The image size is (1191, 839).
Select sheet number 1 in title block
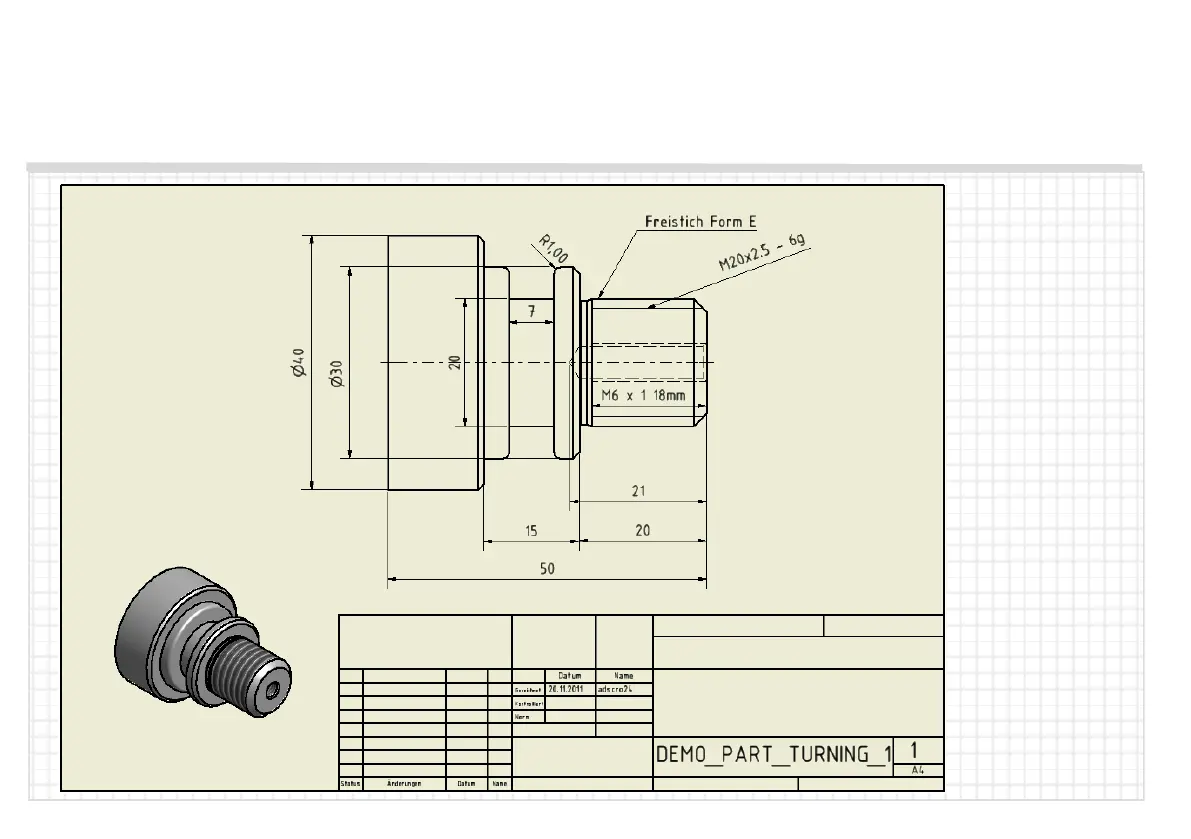(x=914, y=750)
